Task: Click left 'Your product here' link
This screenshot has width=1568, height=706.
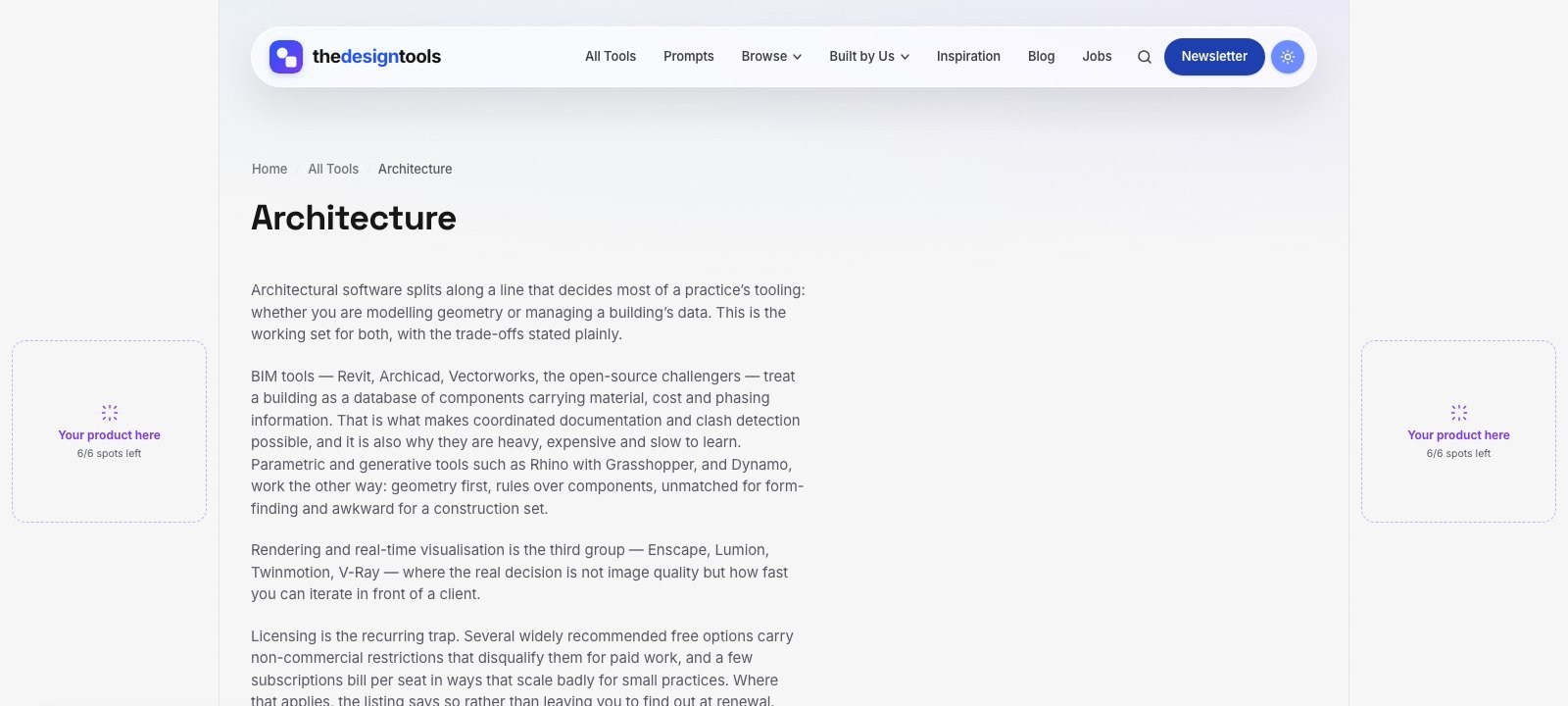Action: (x=109, y=435)
